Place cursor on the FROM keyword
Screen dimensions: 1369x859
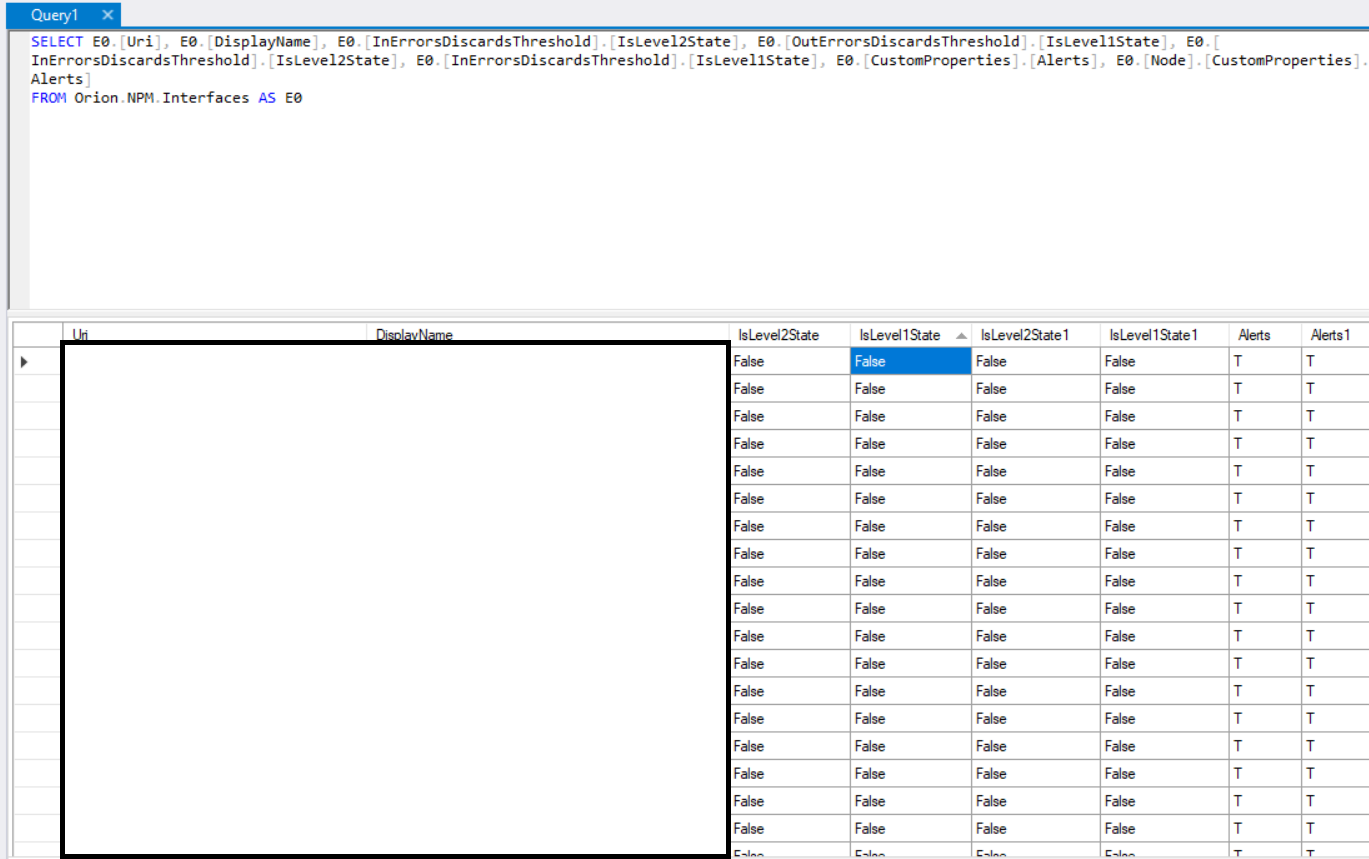(x=48, y=98)
